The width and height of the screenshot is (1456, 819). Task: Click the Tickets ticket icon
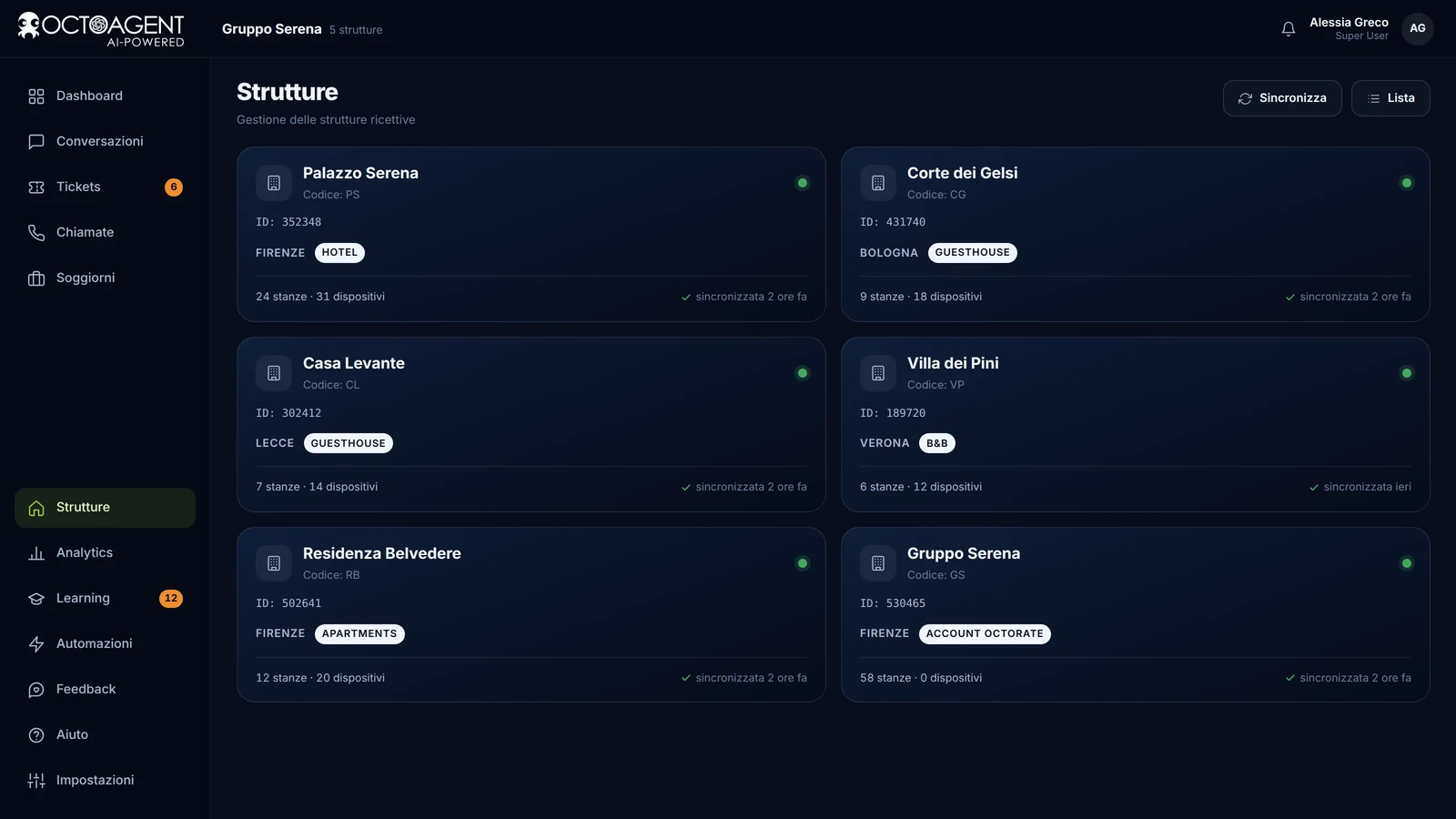click(x=36, y=187)
